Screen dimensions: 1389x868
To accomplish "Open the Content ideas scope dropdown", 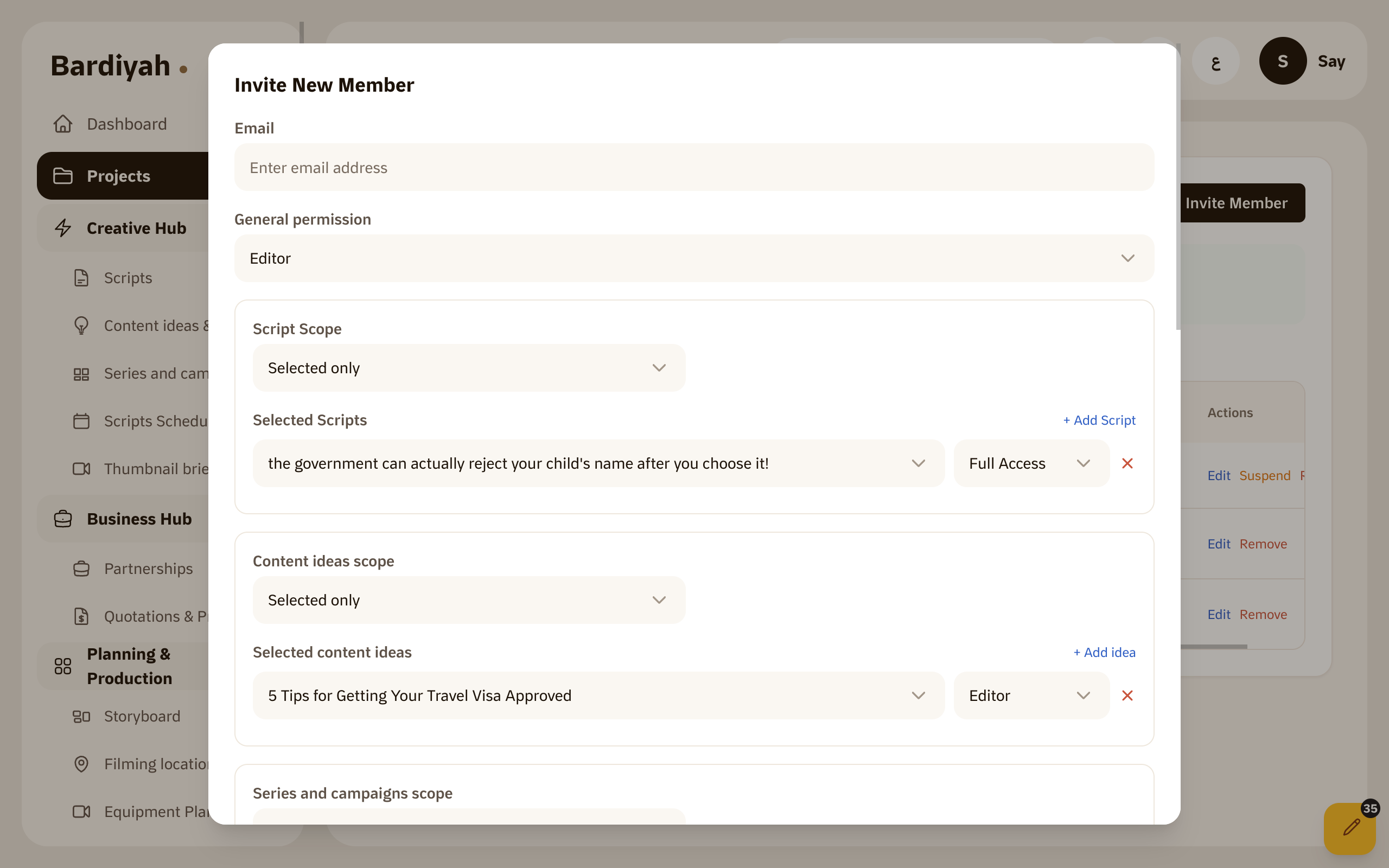I will 469,600.
